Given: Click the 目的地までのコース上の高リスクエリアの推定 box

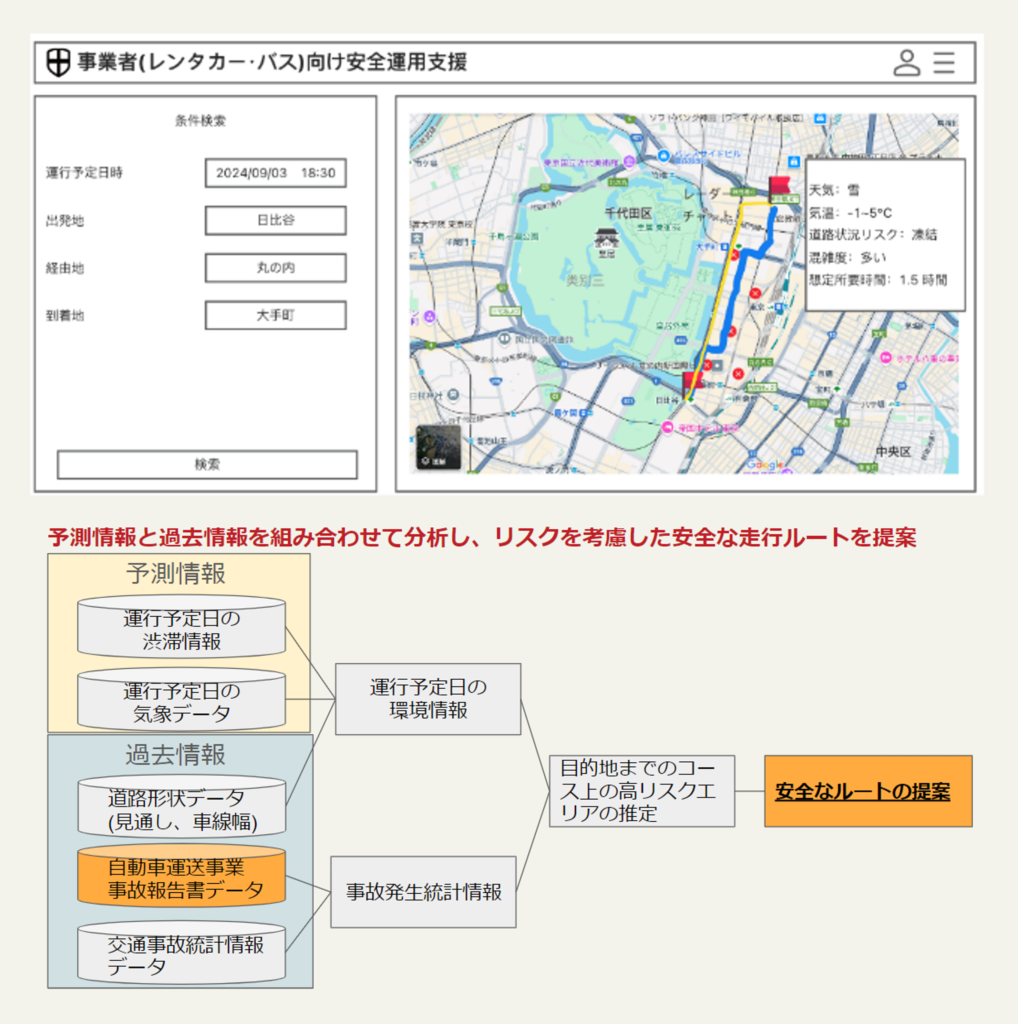Looking at the screenshot, I should 642,791.
